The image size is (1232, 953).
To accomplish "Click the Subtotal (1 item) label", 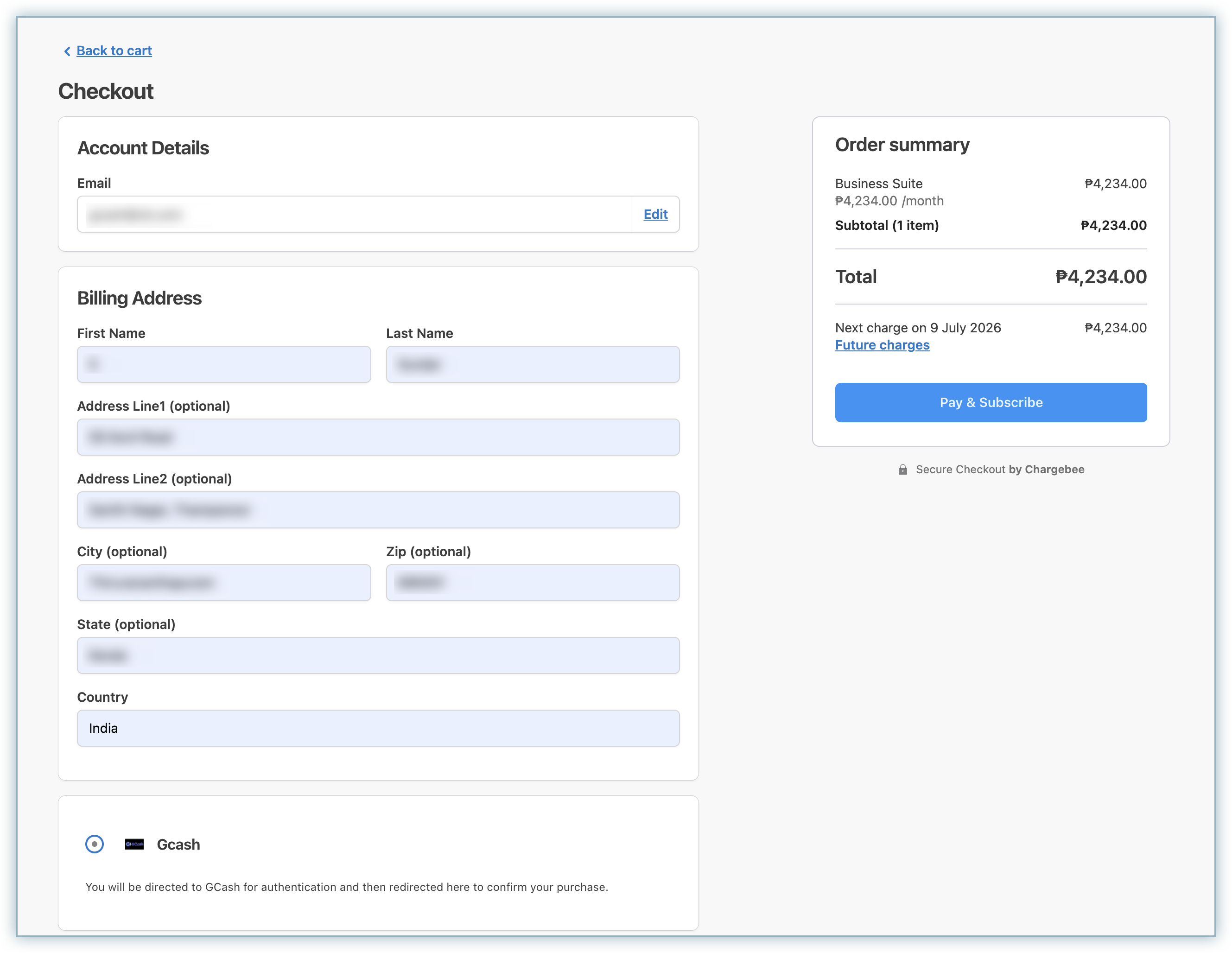I will coord(887,226).
